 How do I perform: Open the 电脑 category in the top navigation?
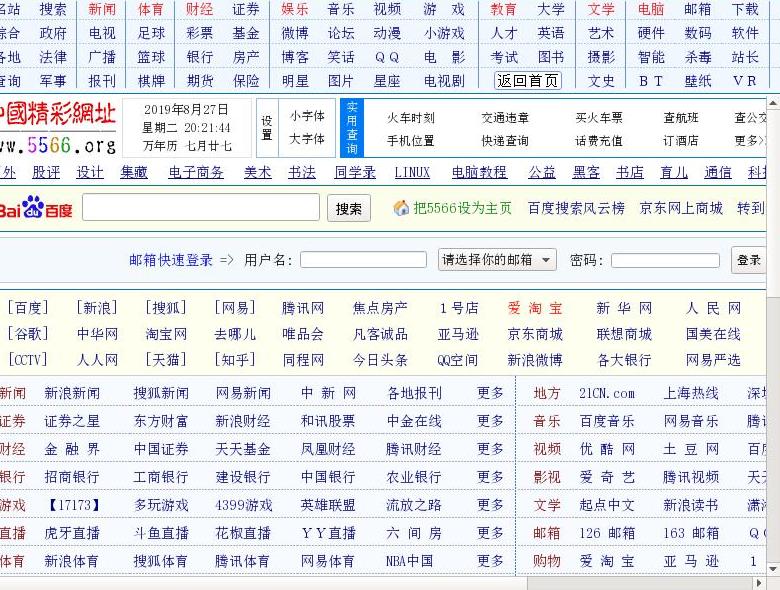point(651,9)
